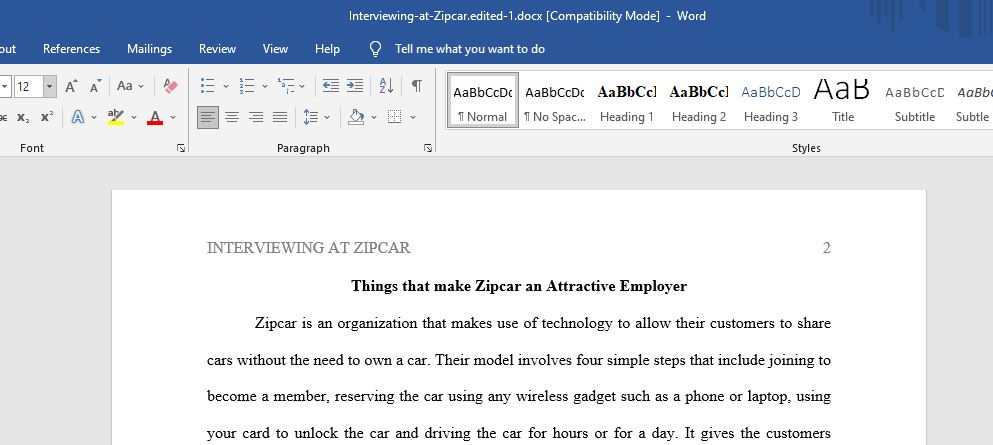This screenshot has height=445, width=993.
Task: Apply the Subtitle style
Action: 914,100
